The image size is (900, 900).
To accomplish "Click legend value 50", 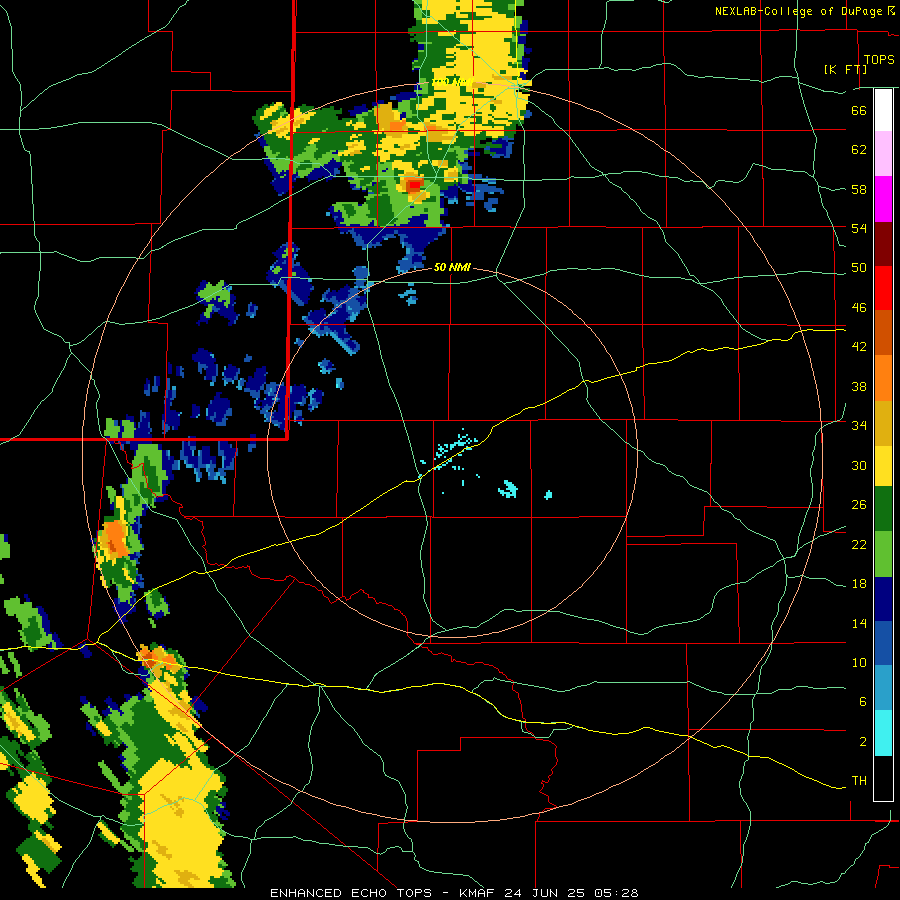I will [859, 268].
